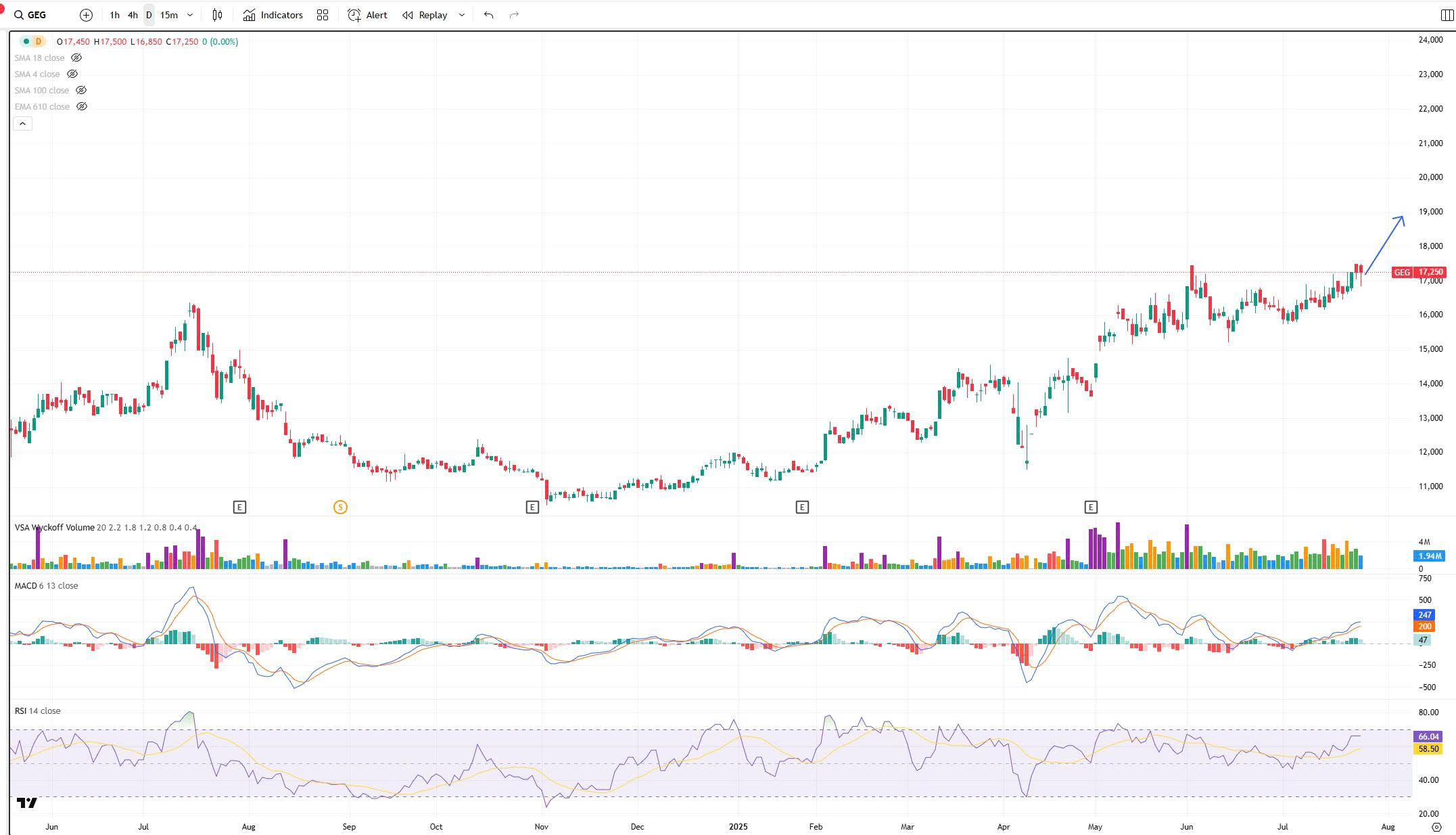Expand the timeframe interval dropdown
This screenshot has width=1456, height=835.
(x=190, y=15)
